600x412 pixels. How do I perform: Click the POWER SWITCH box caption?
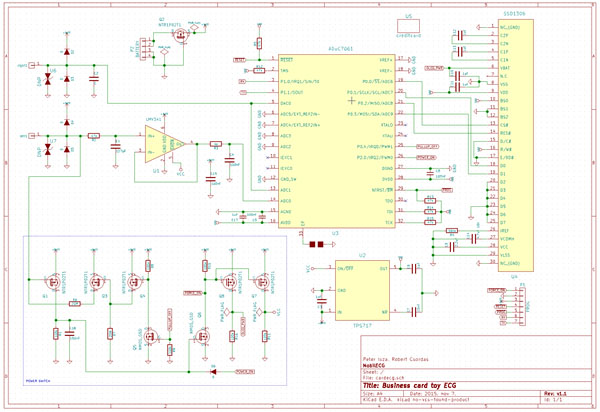pos(38,381)
